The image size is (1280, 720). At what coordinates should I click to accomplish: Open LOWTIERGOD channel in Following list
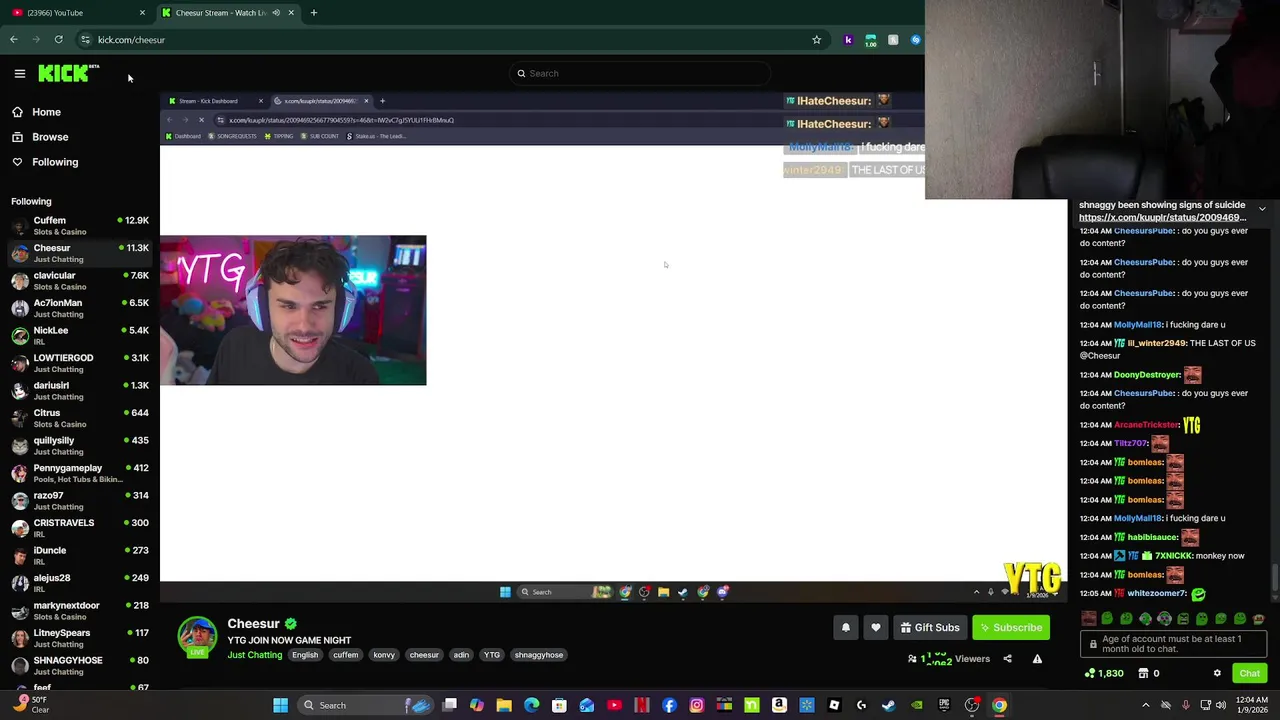(80, 363)
